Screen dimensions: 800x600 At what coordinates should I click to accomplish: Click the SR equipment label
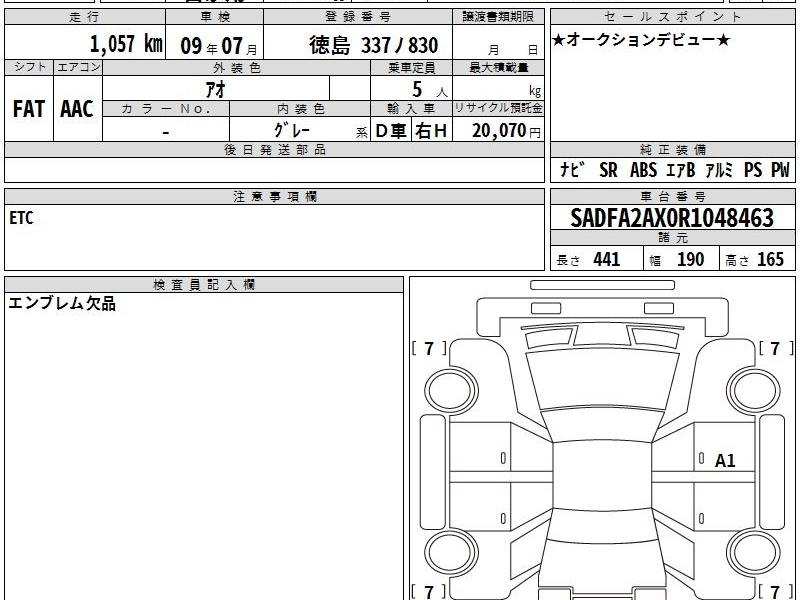point(608,170)
